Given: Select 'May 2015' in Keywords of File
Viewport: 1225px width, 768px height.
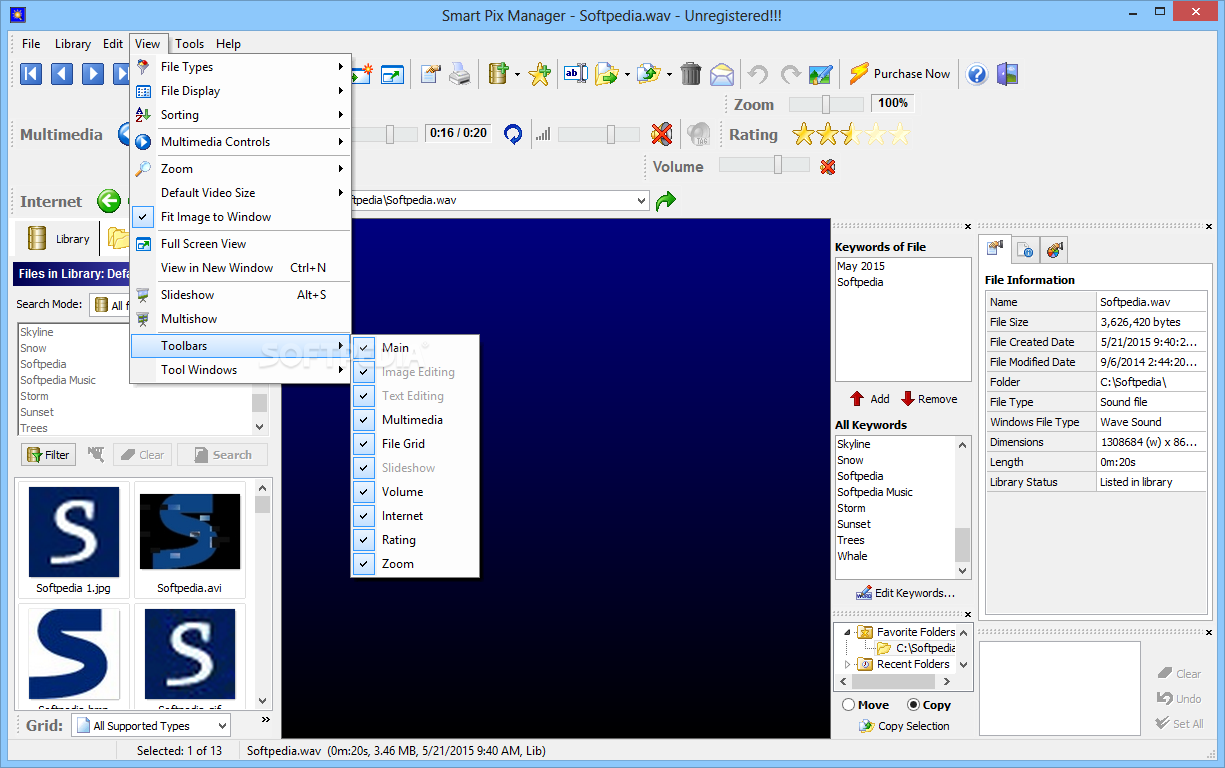Looking at the screenshot, I should (861, 266).
